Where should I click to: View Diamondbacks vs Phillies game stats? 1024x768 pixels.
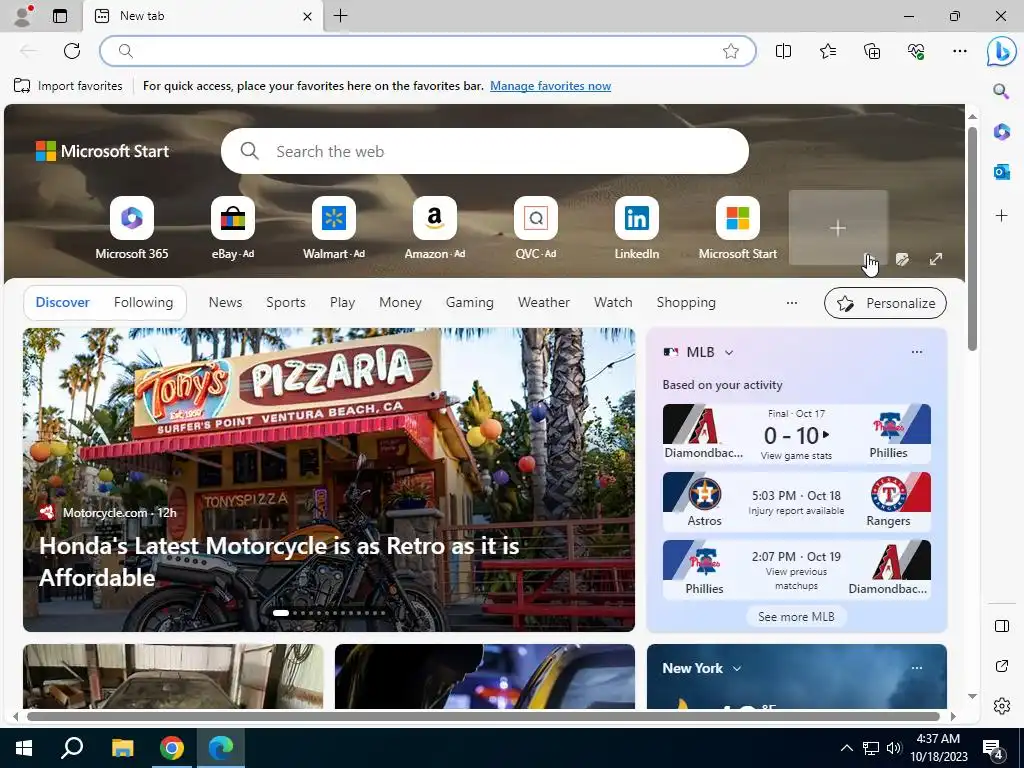tap(796, 434)
